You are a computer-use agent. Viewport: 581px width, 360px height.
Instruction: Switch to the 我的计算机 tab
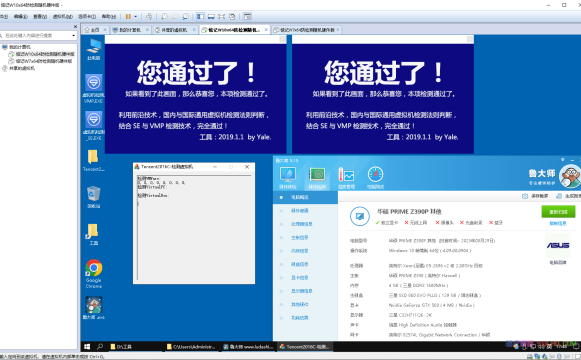pos(129,30)
